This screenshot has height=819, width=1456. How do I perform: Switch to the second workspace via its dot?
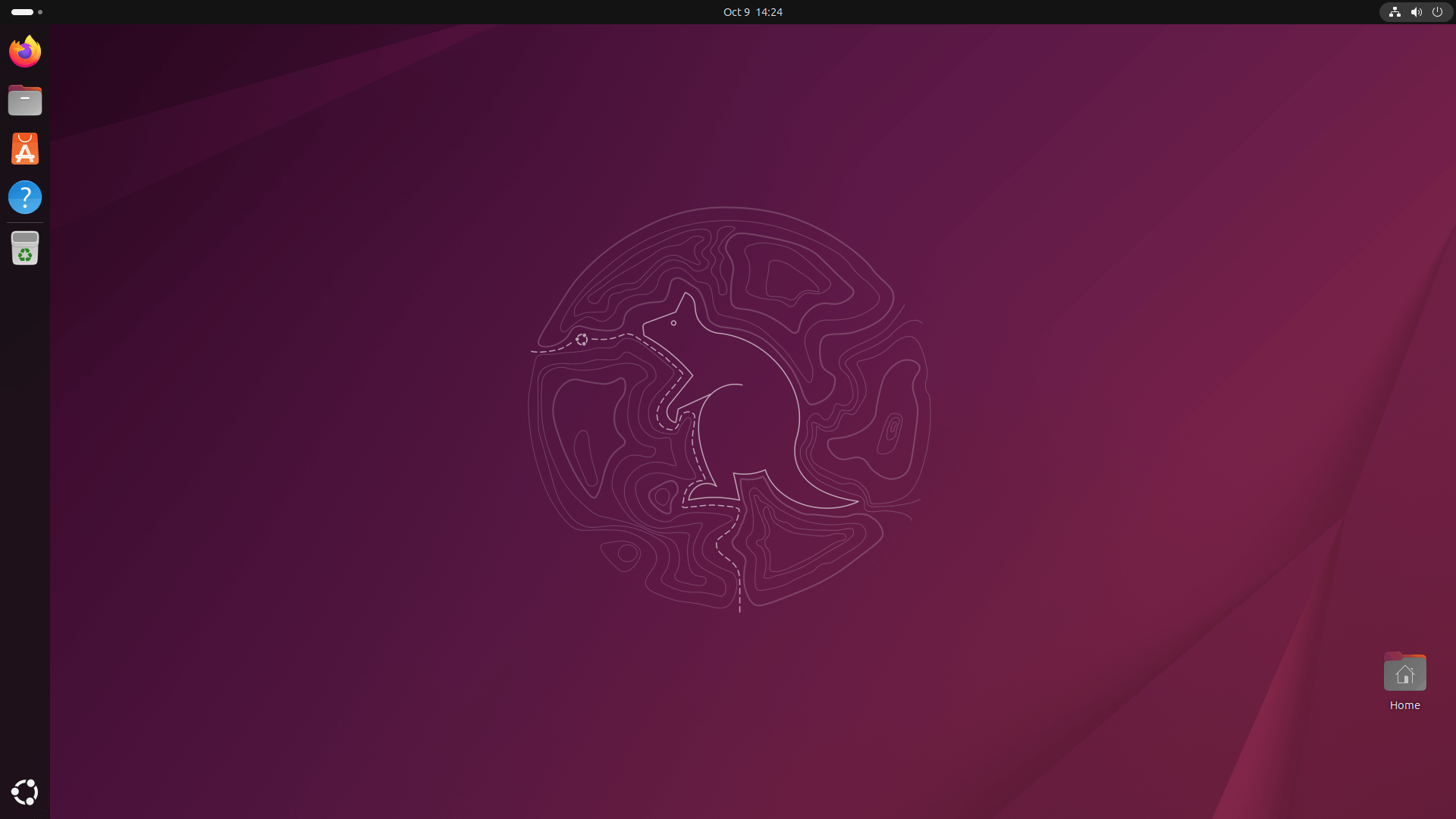pyautogui.click(x=39, y=12)
